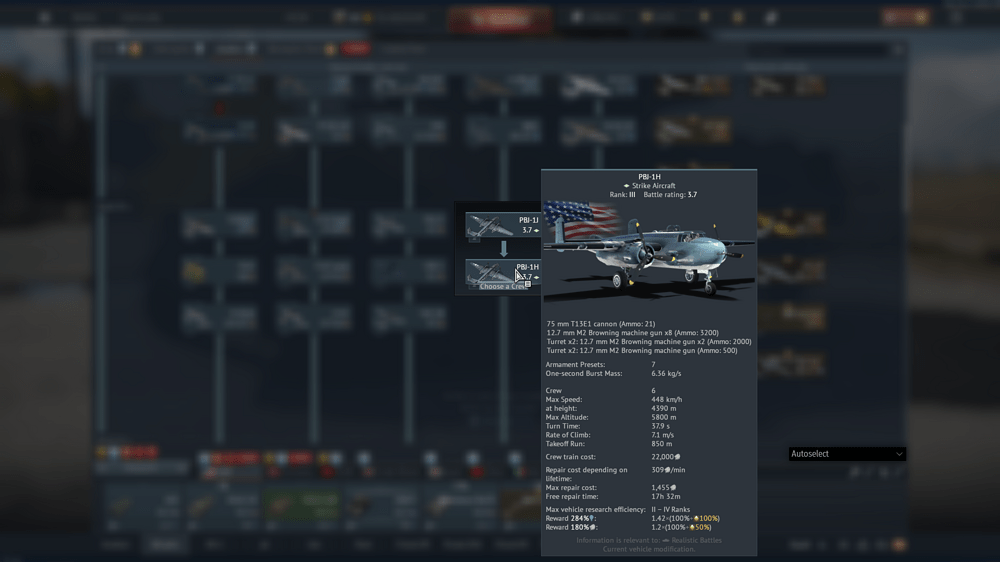The width and height of the screenshot is (1000, 562).
Task: Click the 'machine gun x8 (Ammo: 3200)' line
Action: point(633,333)
